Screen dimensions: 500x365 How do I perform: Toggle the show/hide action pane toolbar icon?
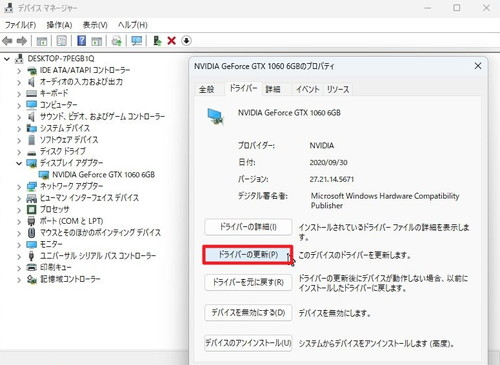point(96,41)
